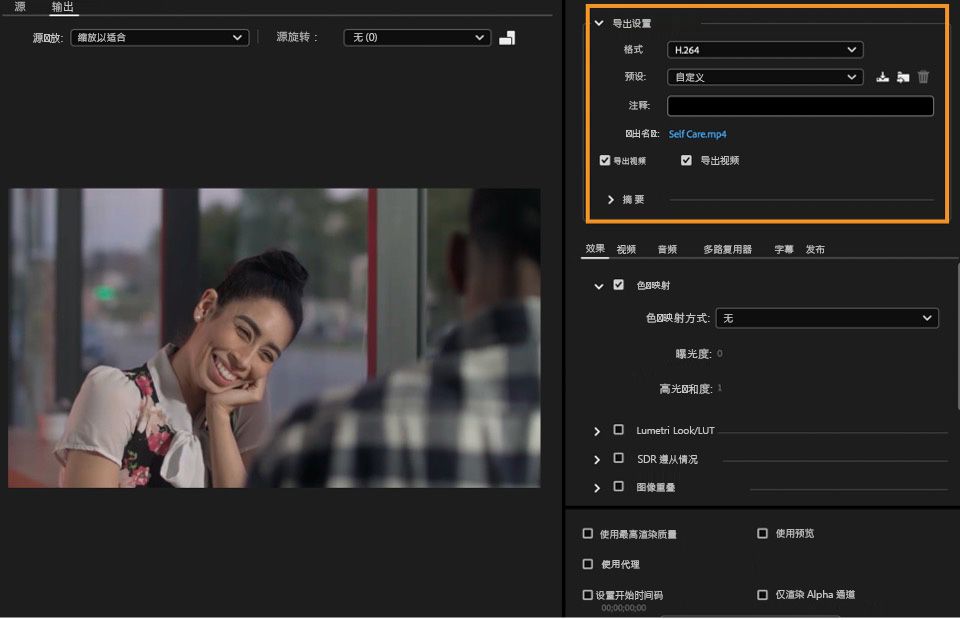Click the 00;00;00;00 start timecode value
960x620 pixels.
(x=623, y=608)
